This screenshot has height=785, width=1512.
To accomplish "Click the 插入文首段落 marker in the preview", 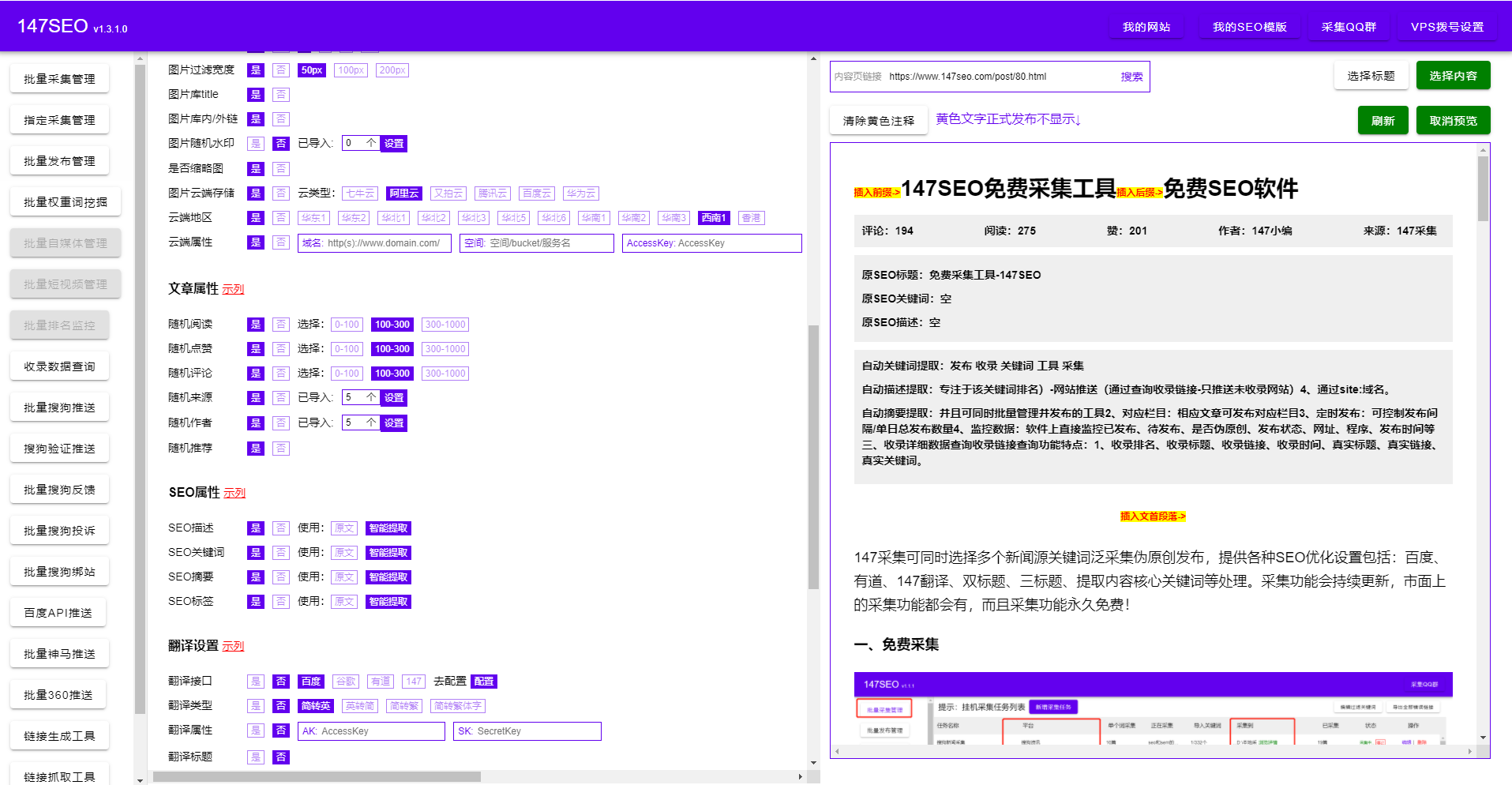I will pos(1153,516).
